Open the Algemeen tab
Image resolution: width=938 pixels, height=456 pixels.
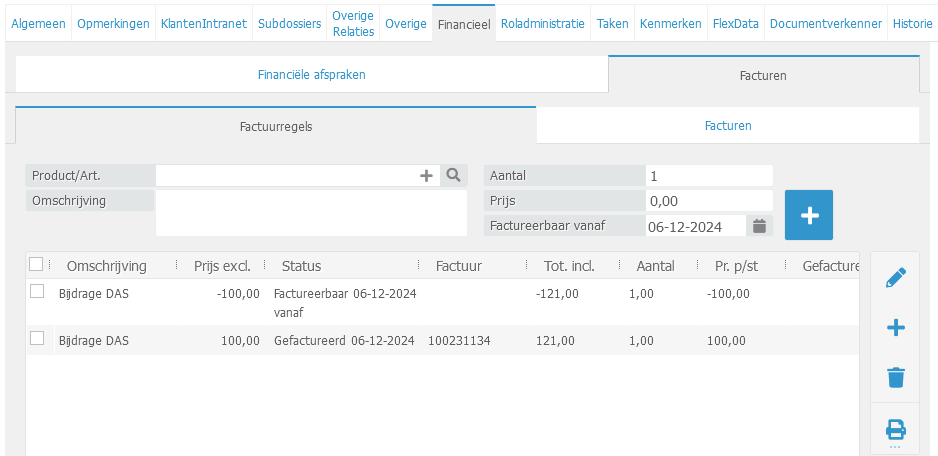click(x=38, y=24)
